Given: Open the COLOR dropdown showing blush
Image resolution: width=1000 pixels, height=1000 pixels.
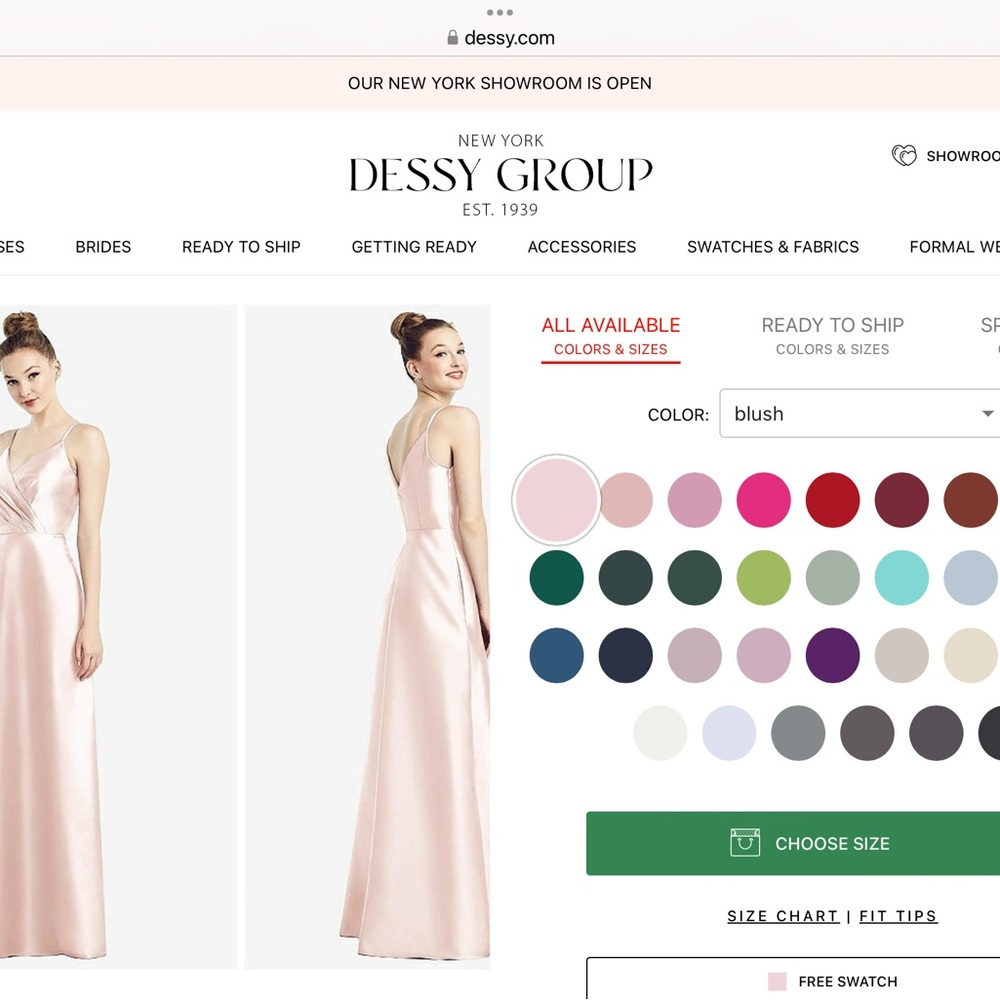Looking at the screenshot, I should (858, 413).
